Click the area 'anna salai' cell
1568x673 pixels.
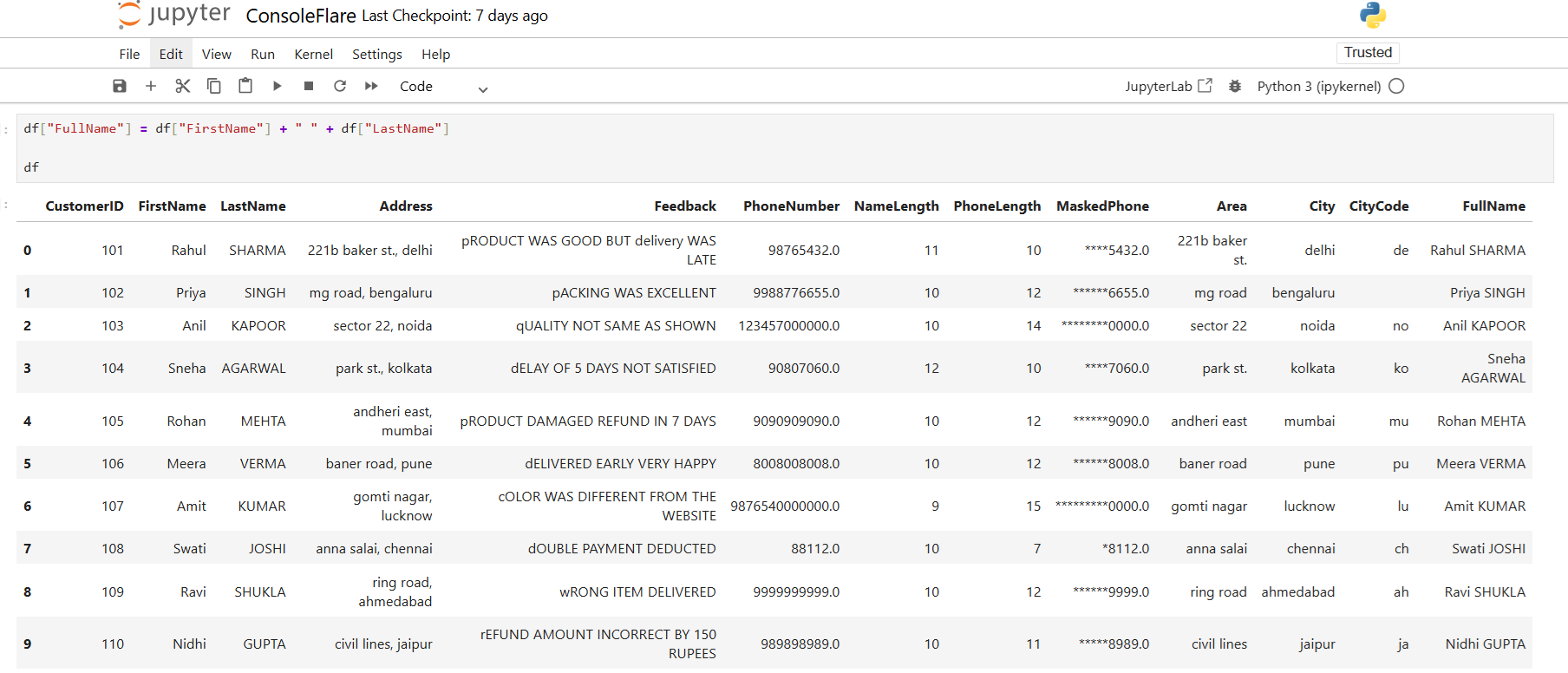[x=1217, y=548]
